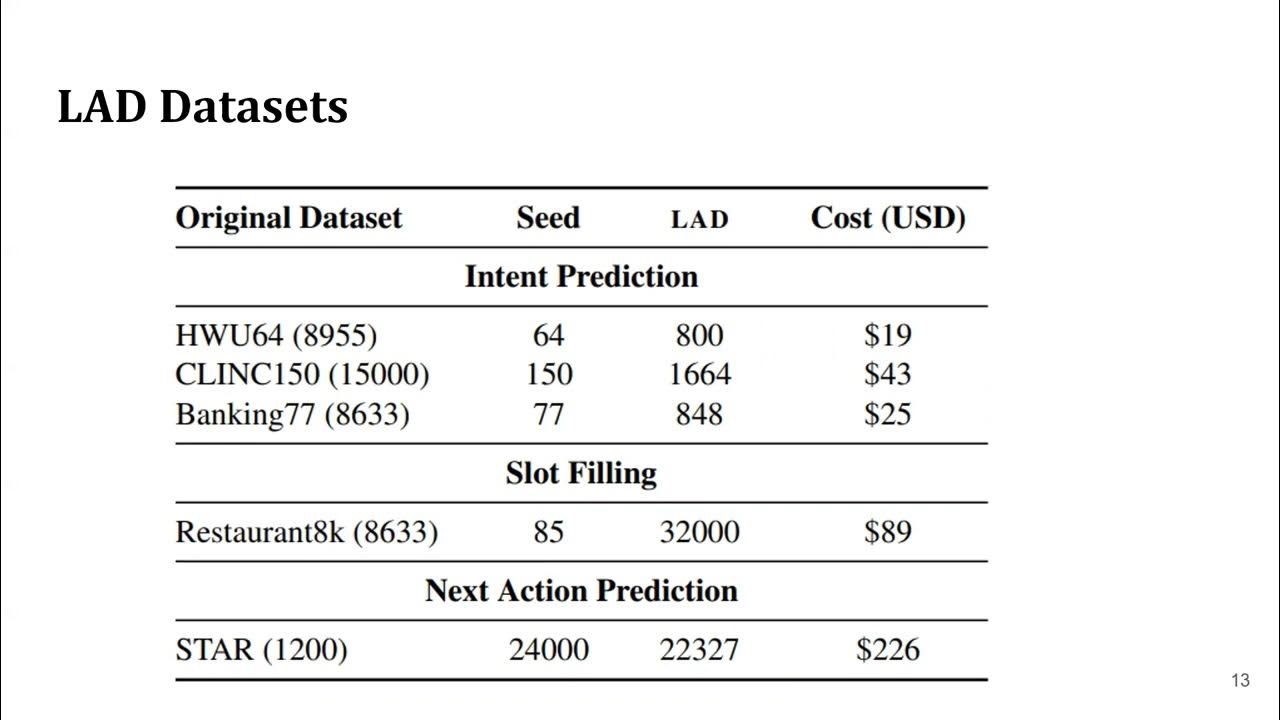Click the Intent Prediction section heading
The width and height of the screenshot is (1280, 720).
click(x=581, y=277)
